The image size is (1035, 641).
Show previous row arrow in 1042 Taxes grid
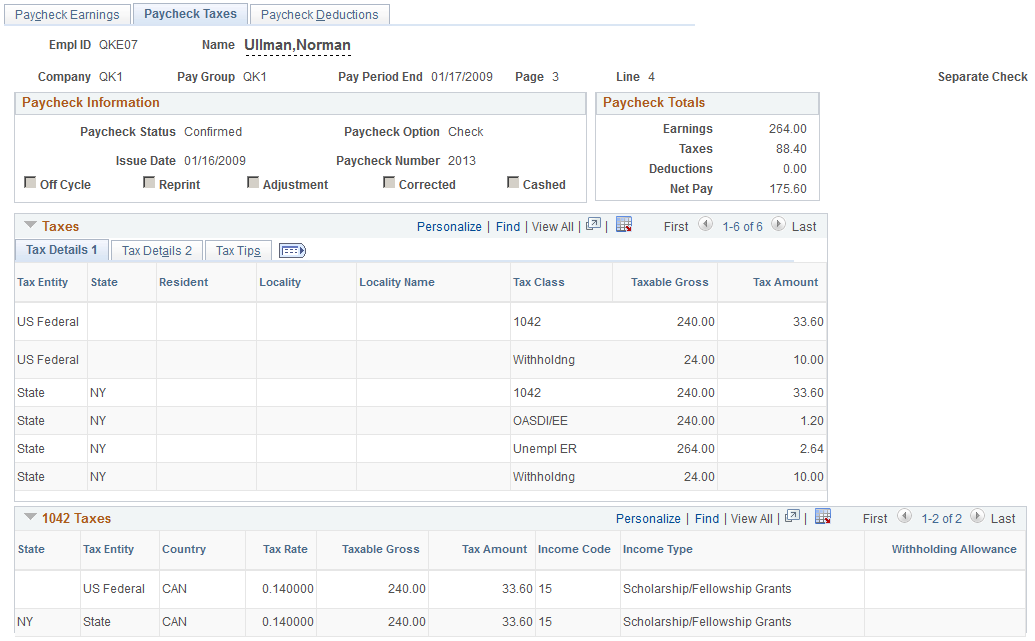tap(904, 516)
